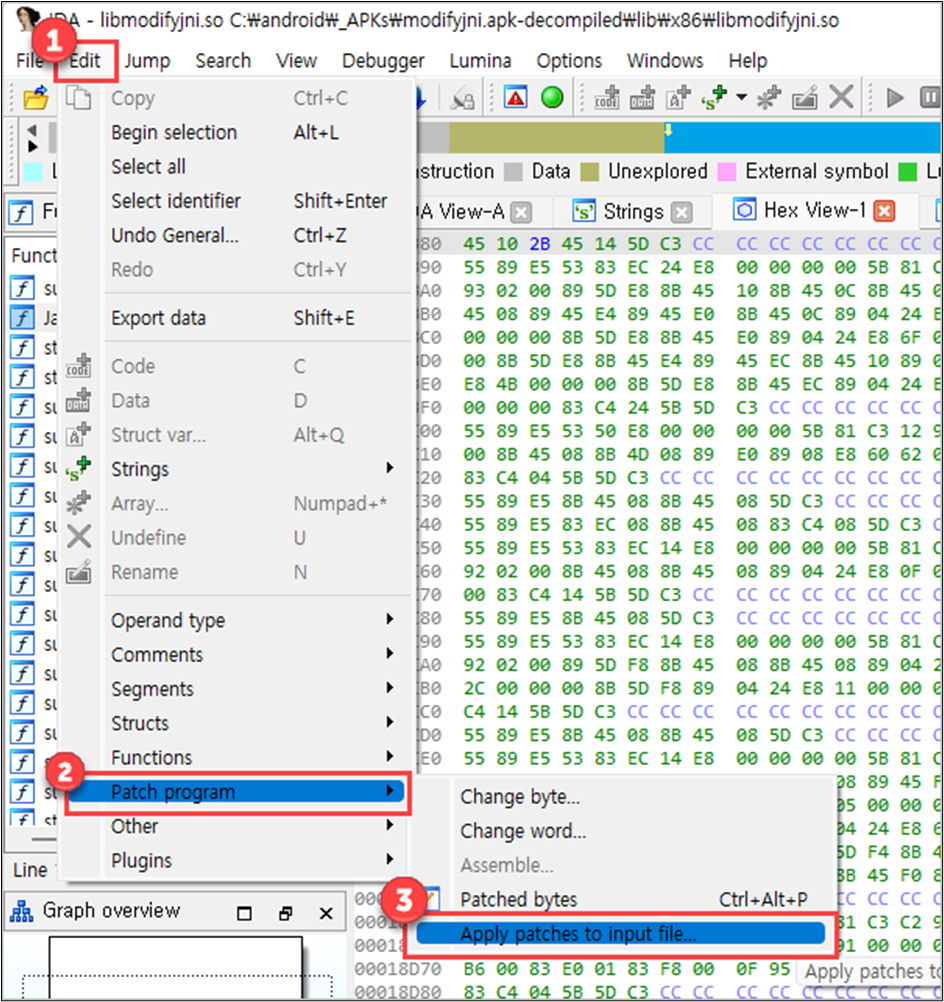Click the toolbar Struct var icon
The height and width of the screenshot is (1002, 944).
678,97
